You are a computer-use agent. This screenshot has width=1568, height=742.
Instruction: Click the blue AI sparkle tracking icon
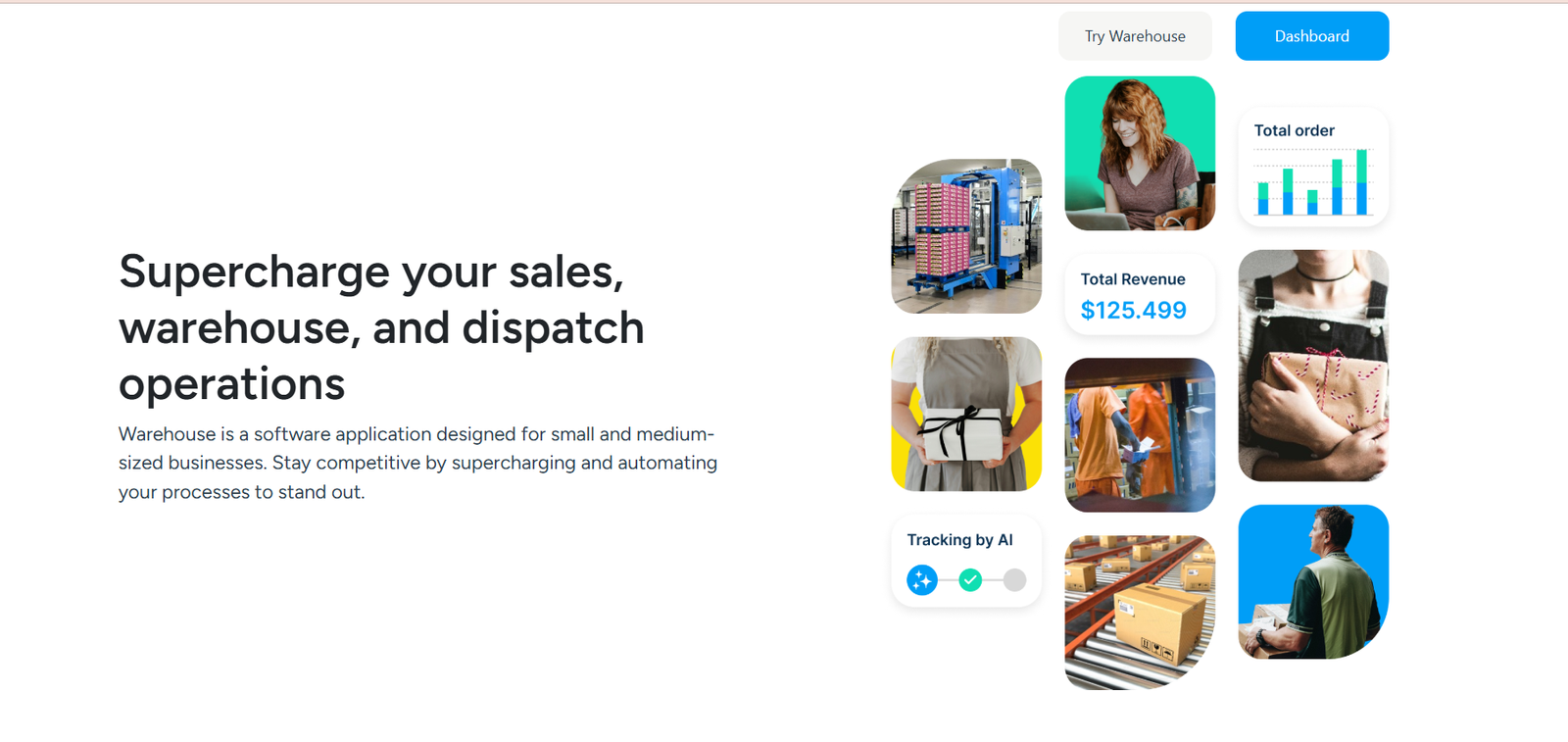tap(922, 580)
